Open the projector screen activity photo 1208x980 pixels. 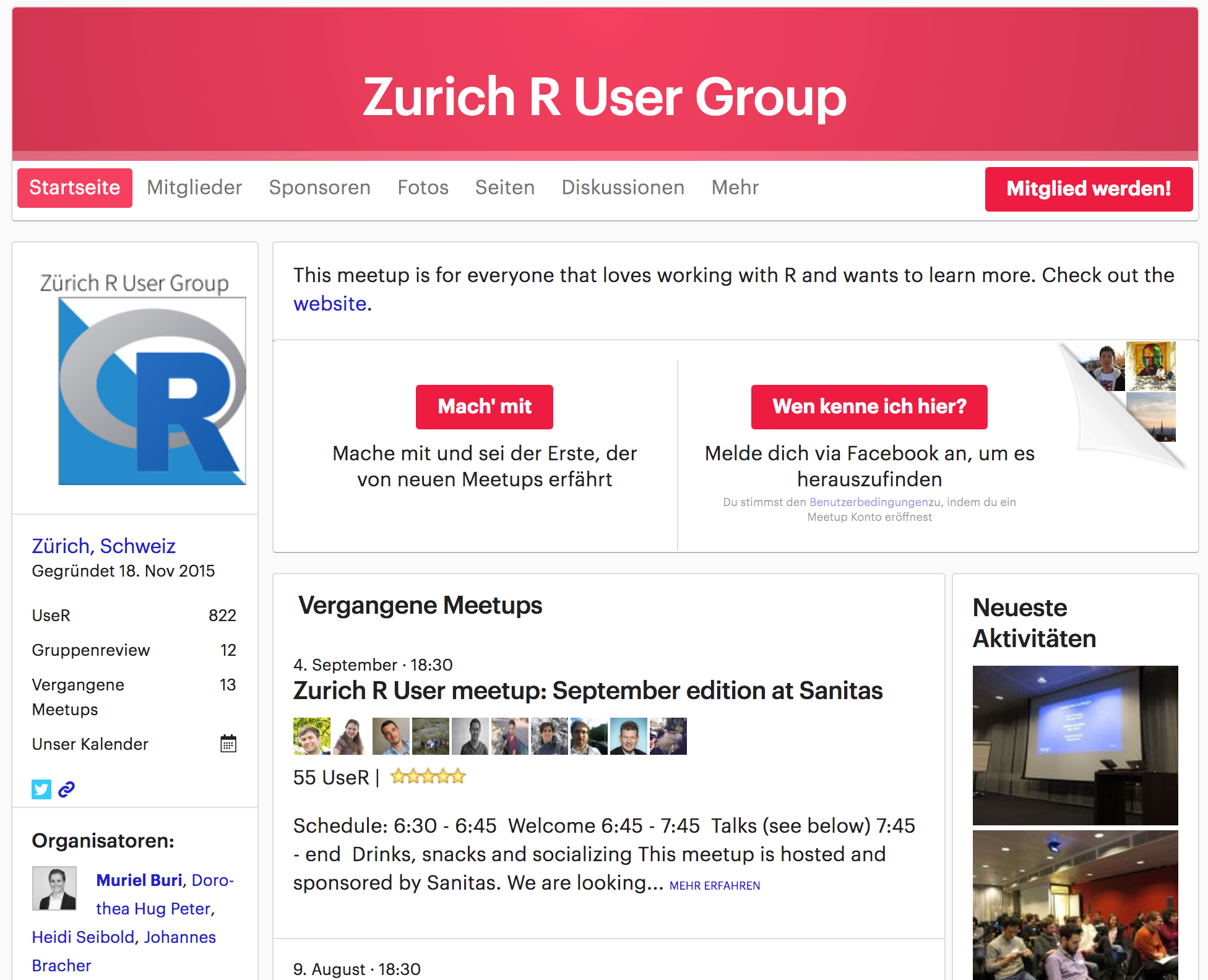coord(1075,745)
